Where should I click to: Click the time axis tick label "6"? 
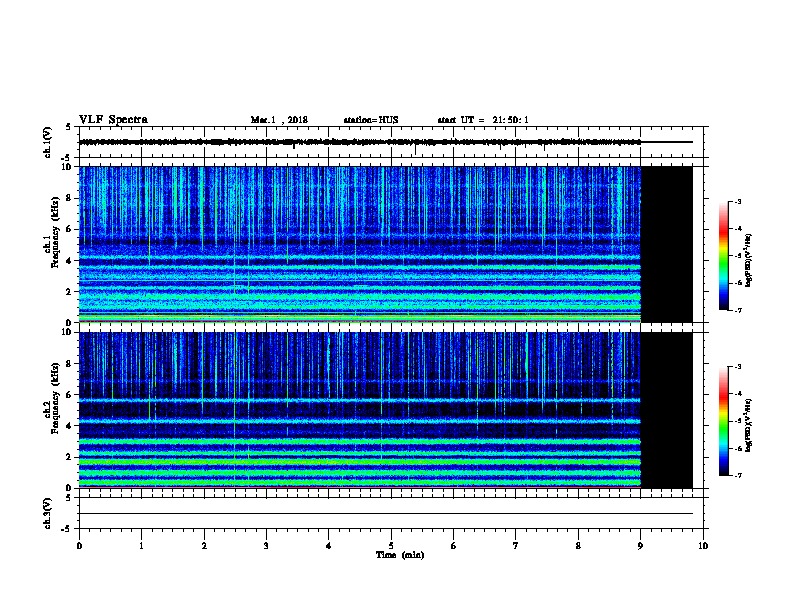[453, 545]
